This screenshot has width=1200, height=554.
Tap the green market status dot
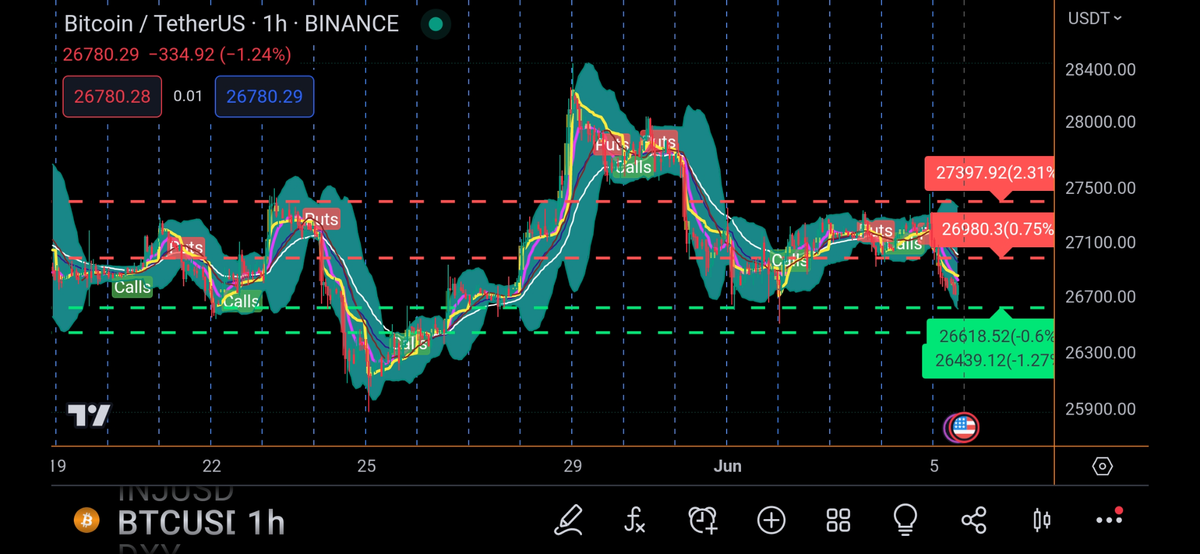click(434, 24)
